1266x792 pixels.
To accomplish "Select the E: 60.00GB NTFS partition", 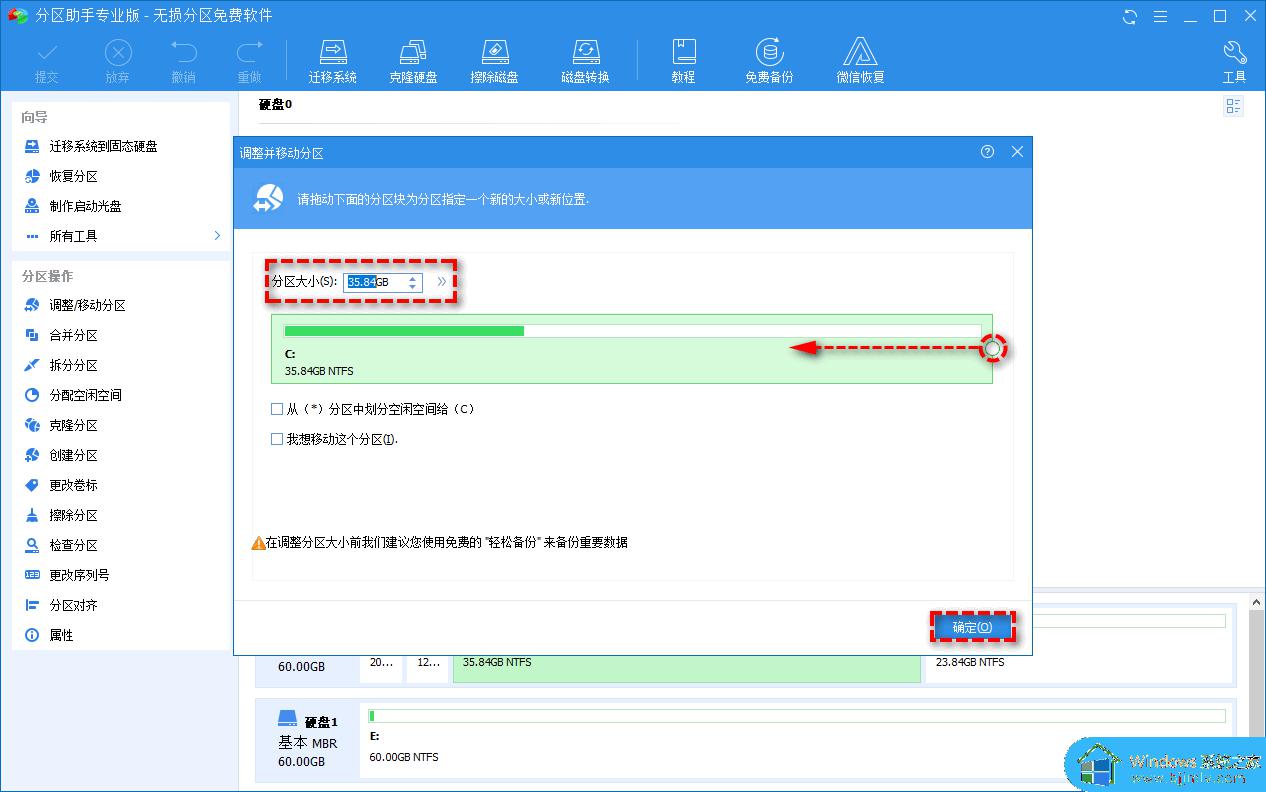I will [797, 739].
